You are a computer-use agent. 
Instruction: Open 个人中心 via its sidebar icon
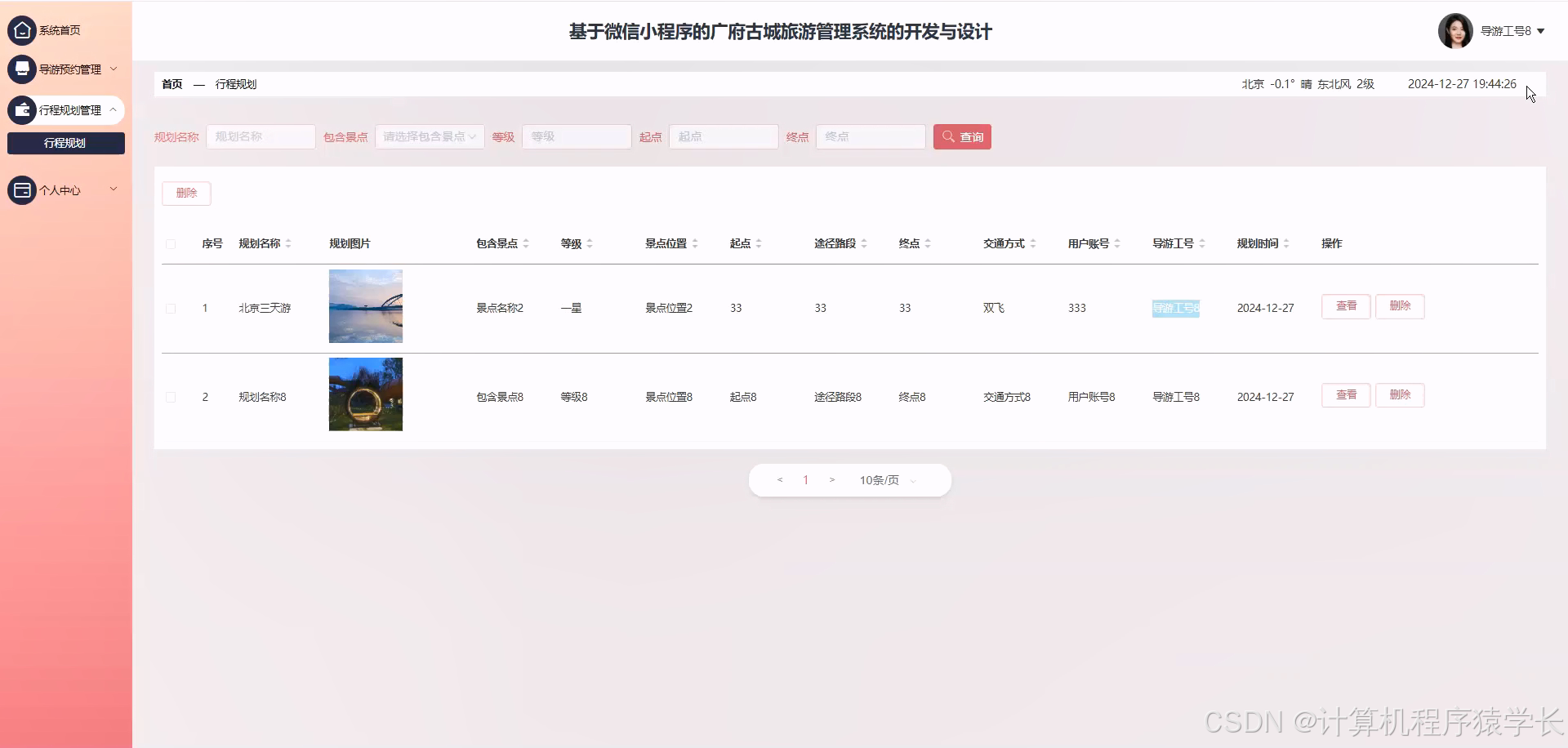[x=22, y=189]
